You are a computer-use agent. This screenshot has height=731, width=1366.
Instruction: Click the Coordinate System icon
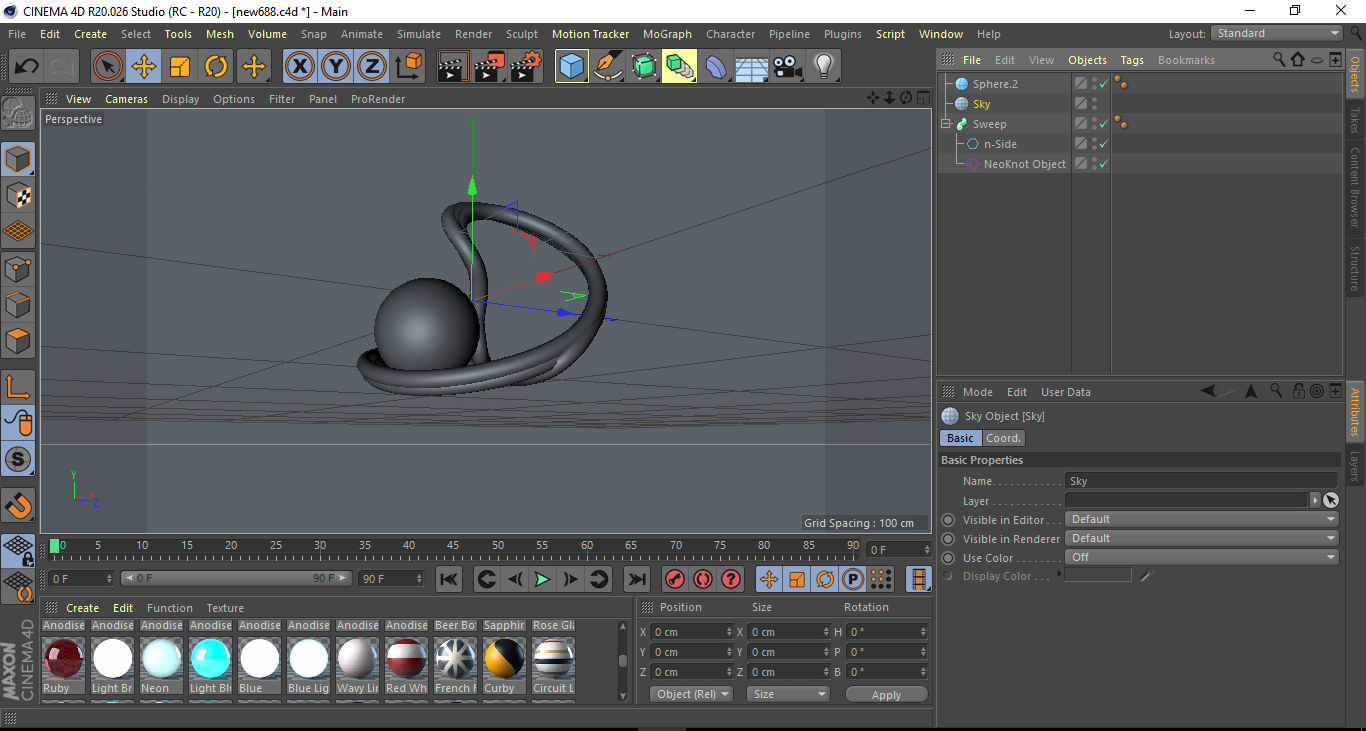pos(409,67)
